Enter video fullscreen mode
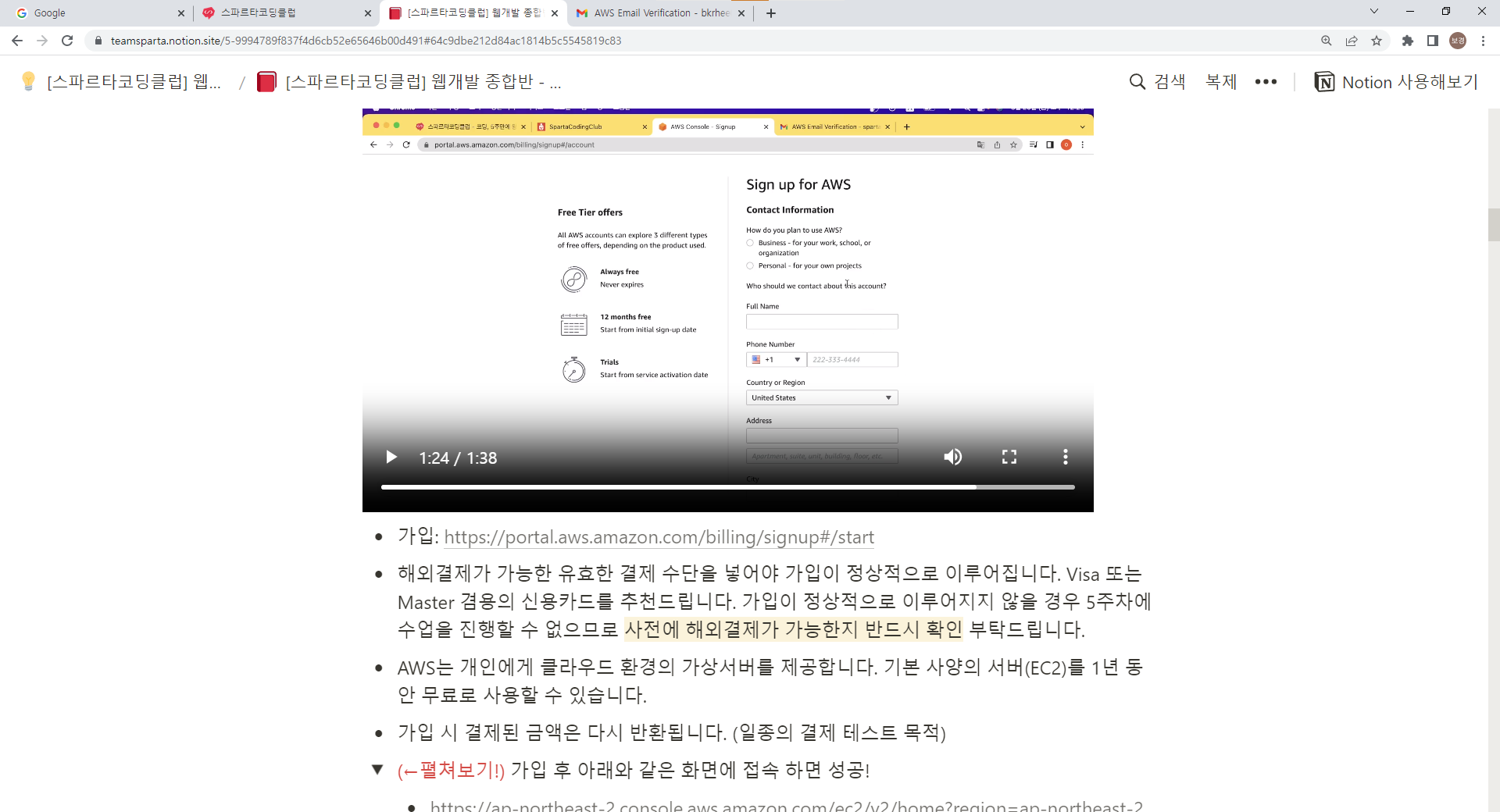 pos(1009,457)
